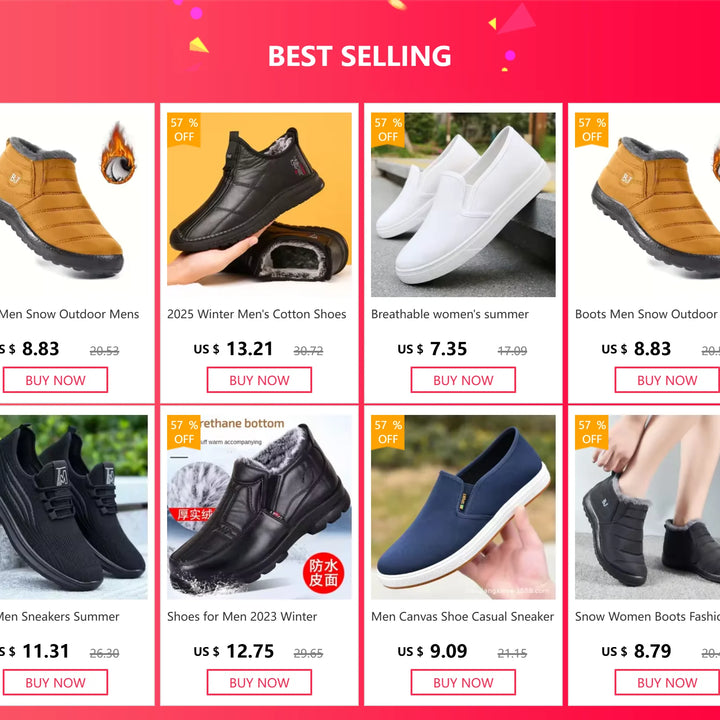Buy now the 2025 Winter Men's Cotton Shoes
Image resolution: width=720 pixels, height=720 pixels.
pos(259,380)
